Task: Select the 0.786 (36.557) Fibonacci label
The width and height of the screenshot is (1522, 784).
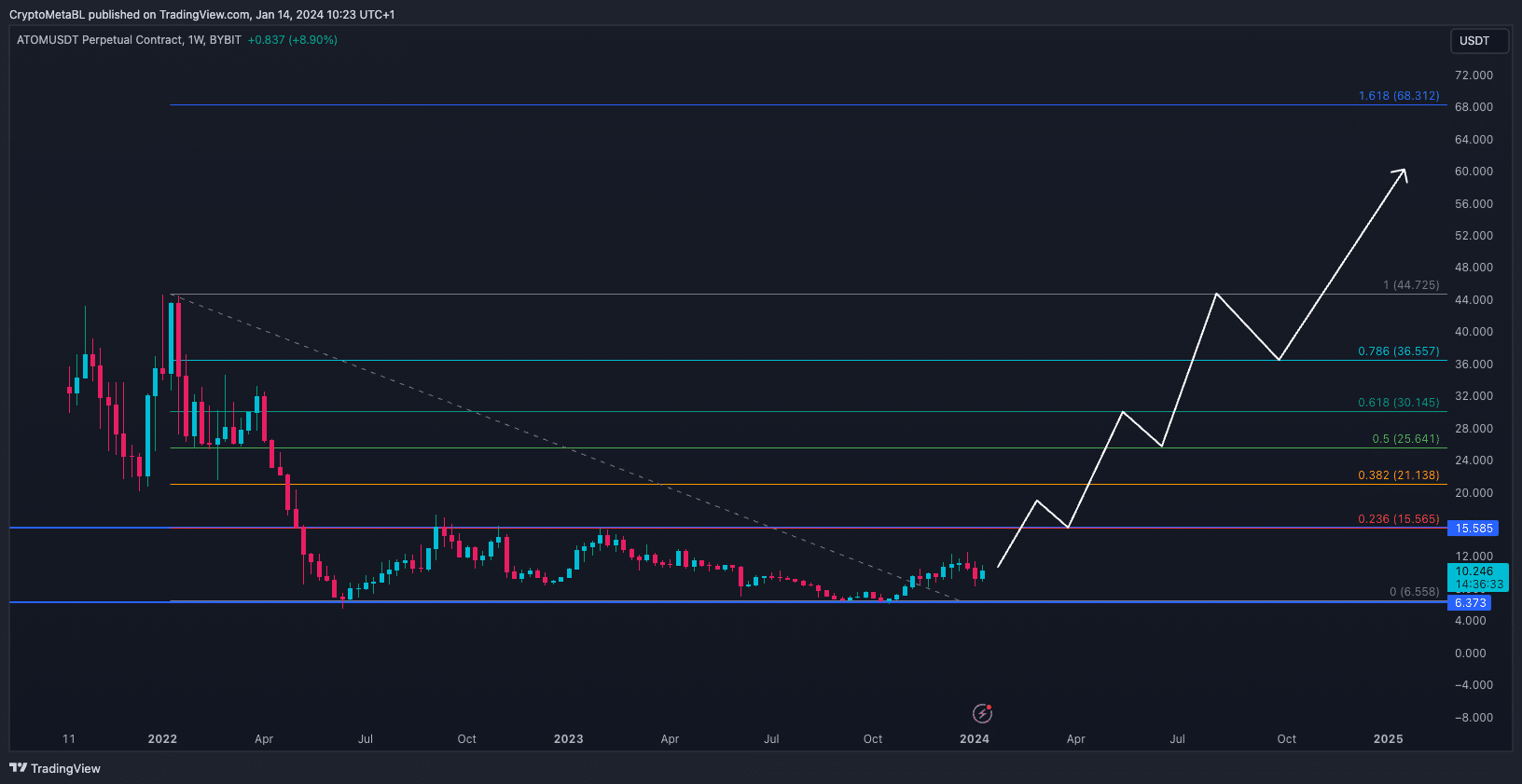Action: [1398, 351]
